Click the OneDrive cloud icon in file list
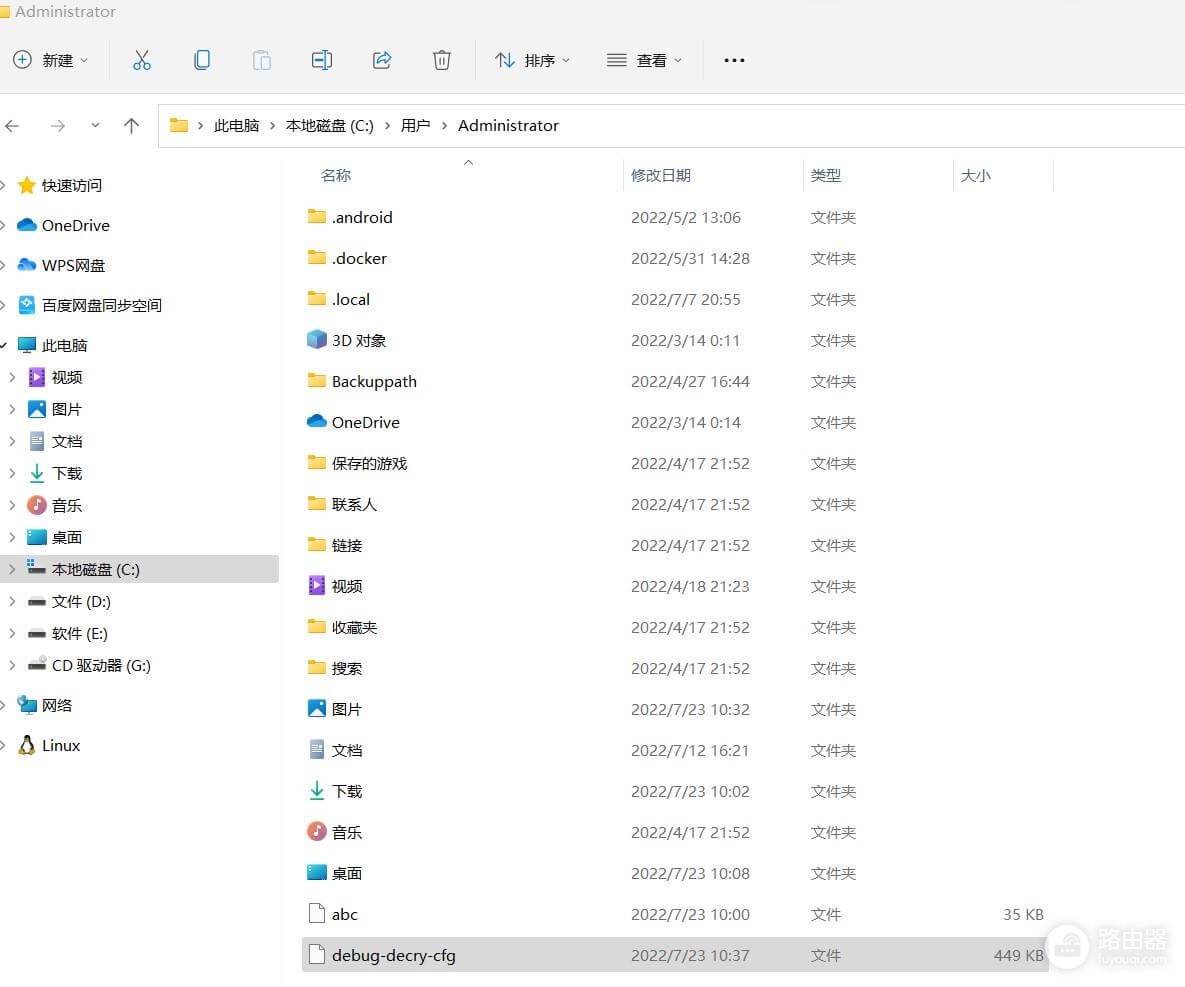This screenshot has height=987, width=1185. click(317, 422)
